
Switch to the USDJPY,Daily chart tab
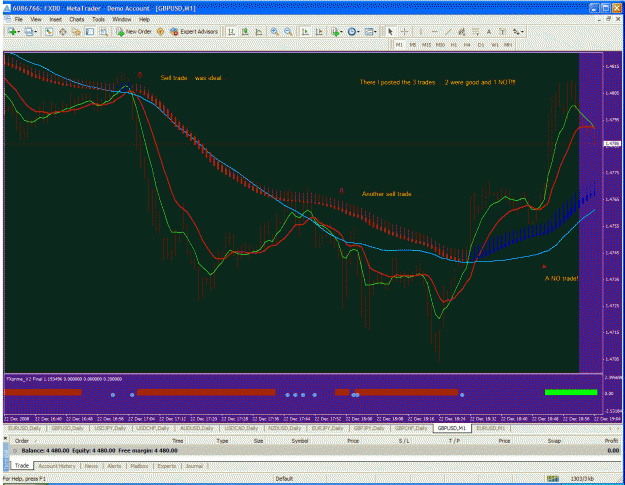tap(110, 428)
